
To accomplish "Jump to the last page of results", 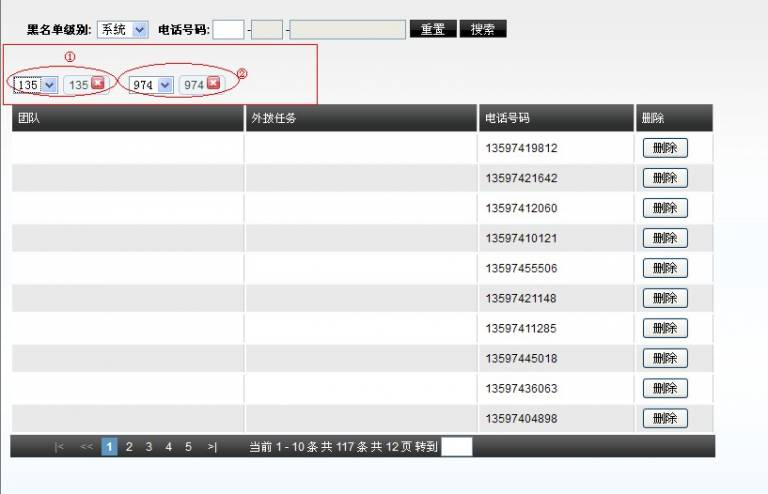I will pos(212,447).
